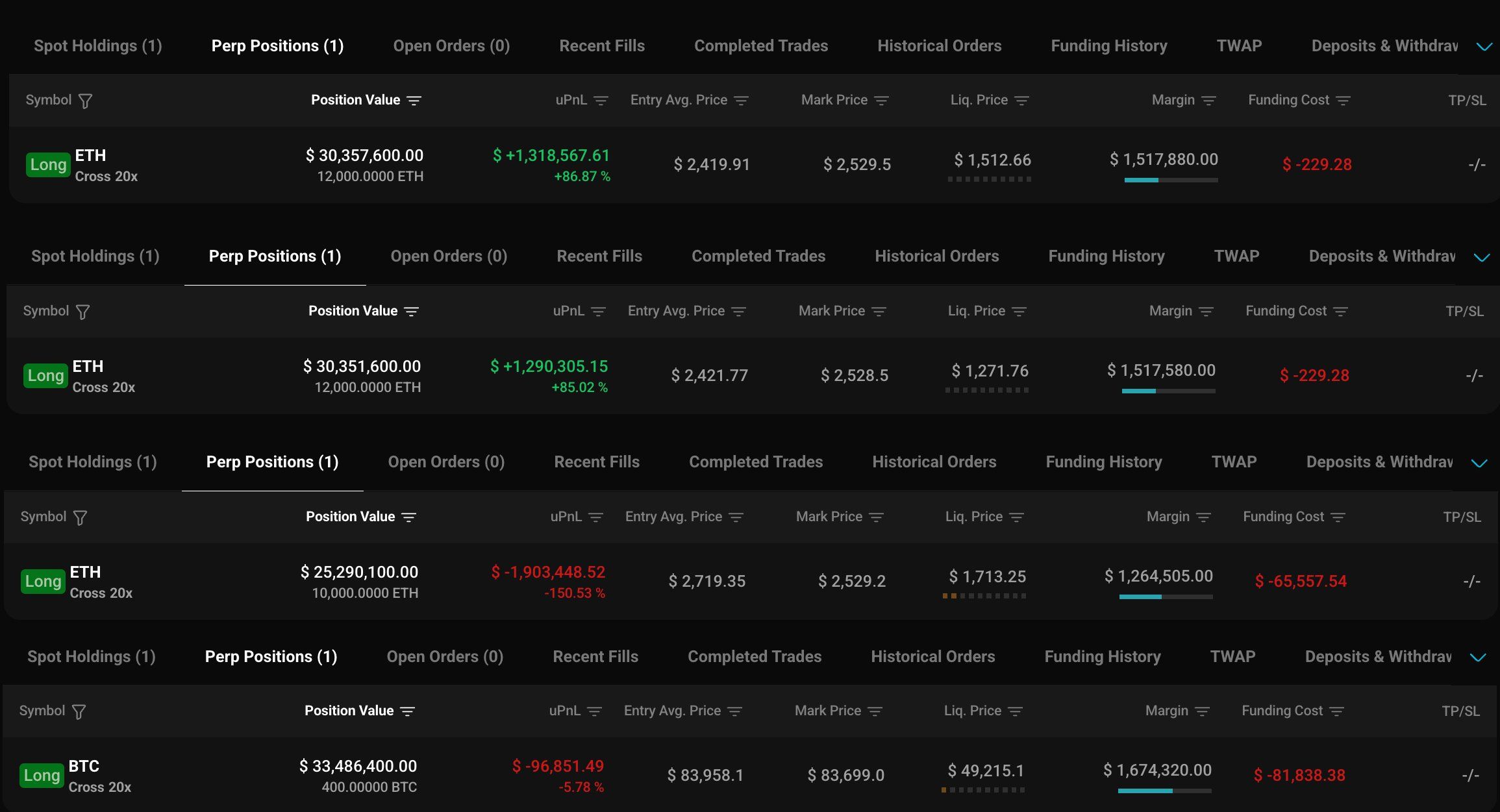The image size is (1500, 812).
Task: Open Funding History tab above $30,357,600.00 row
Action: point(1109,46)
